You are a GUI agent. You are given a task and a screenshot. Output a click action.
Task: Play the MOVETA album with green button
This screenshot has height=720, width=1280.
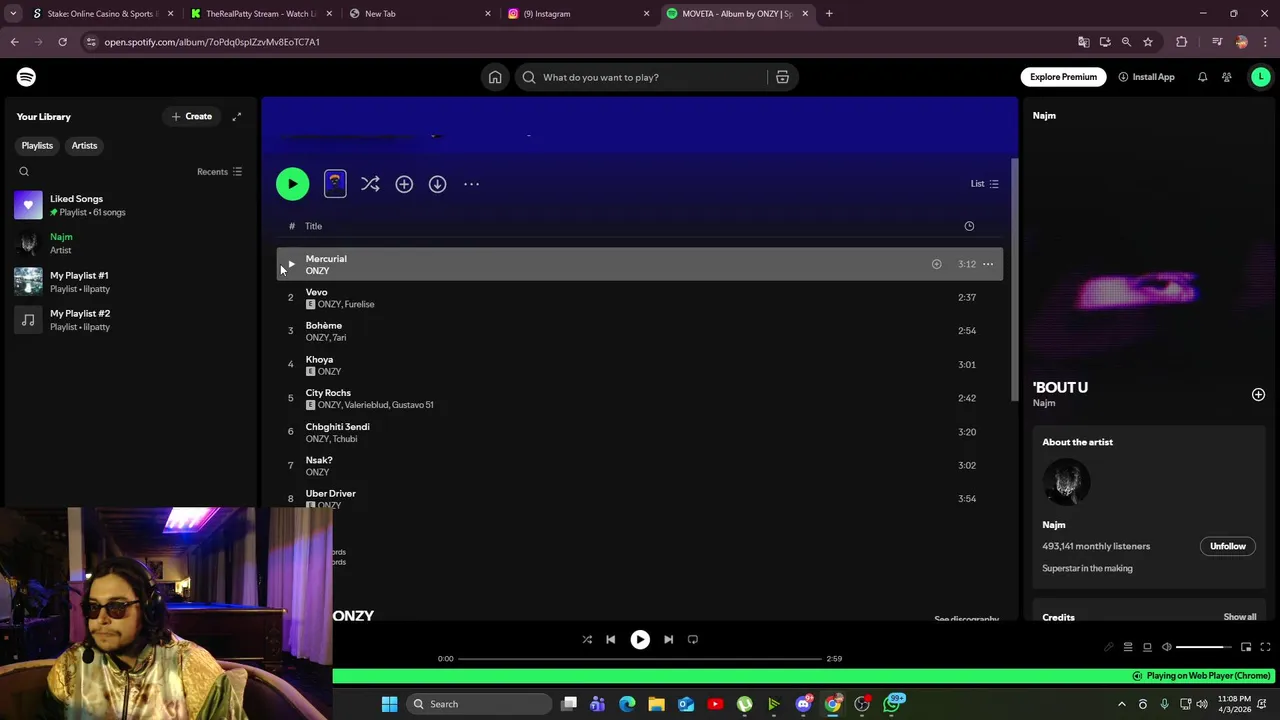click(x=292, y=184)
